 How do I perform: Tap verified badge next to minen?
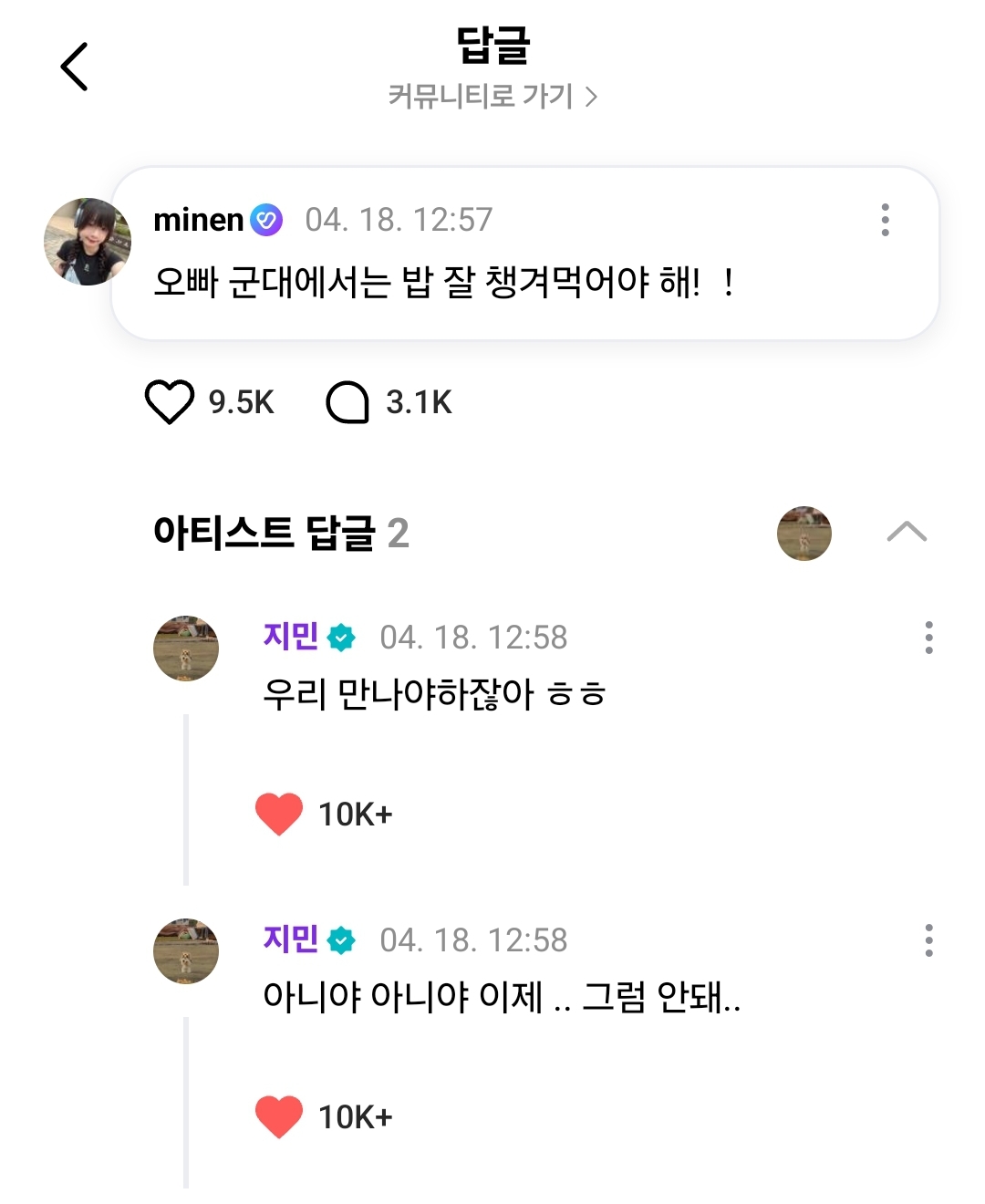click(x=266, y=220)
